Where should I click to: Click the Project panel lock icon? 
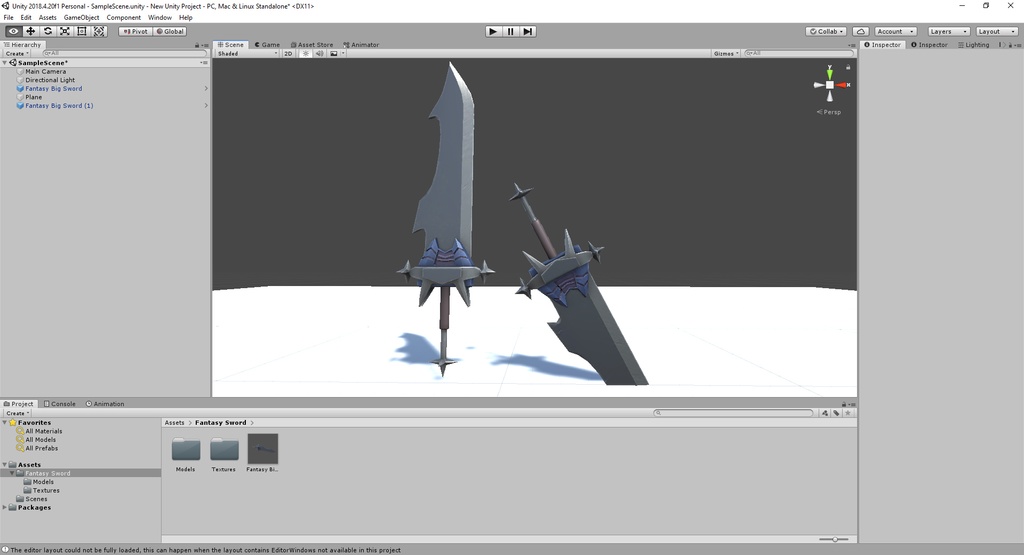[844, 404]
